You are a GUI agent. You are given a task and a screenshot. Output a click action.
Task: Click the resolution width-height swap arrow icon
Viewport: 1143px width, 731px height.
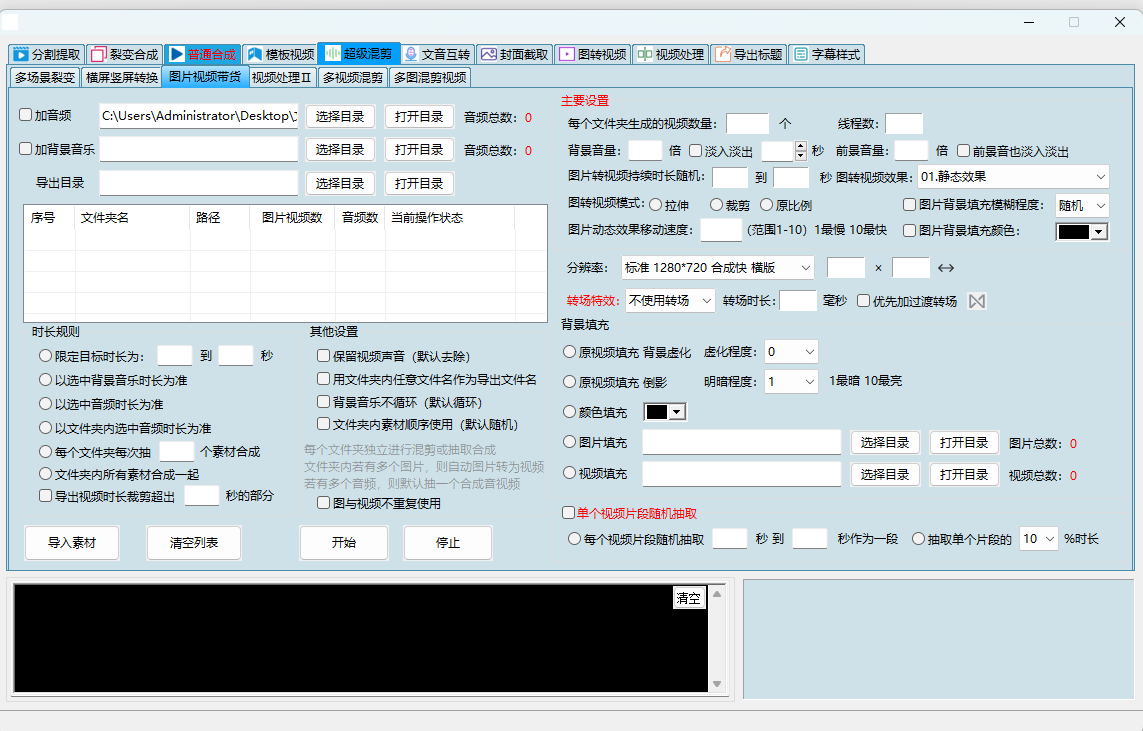(x=946, y=268)
